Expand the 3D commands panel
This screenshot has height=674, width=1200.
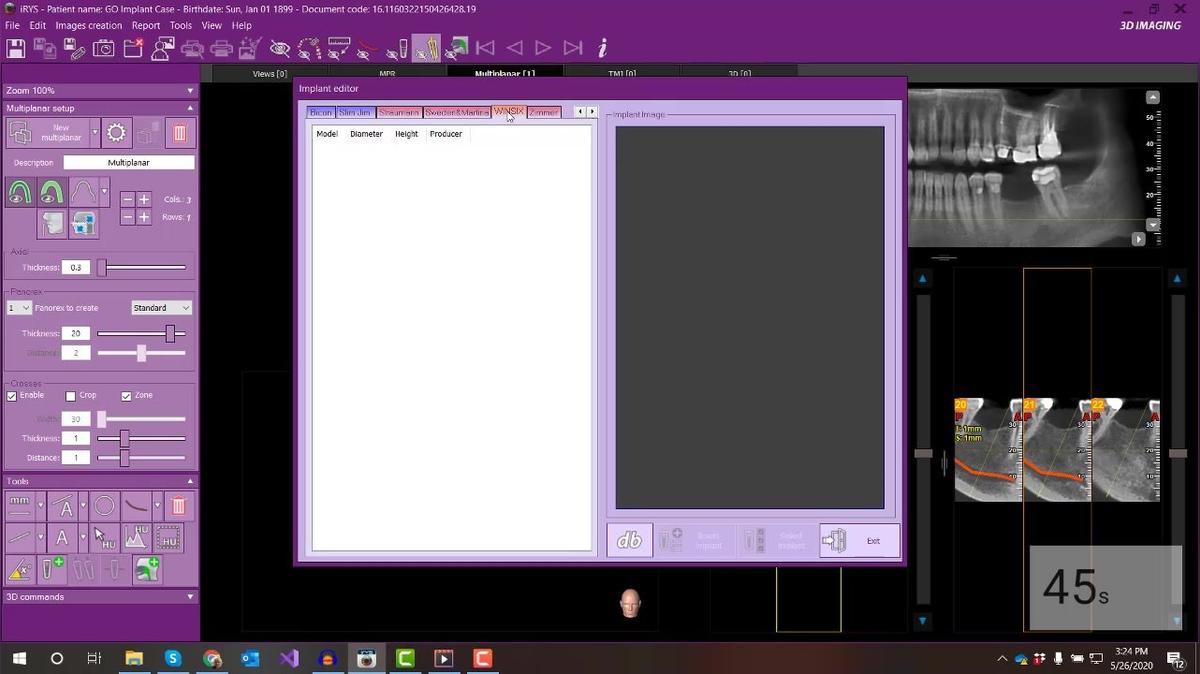190,597
